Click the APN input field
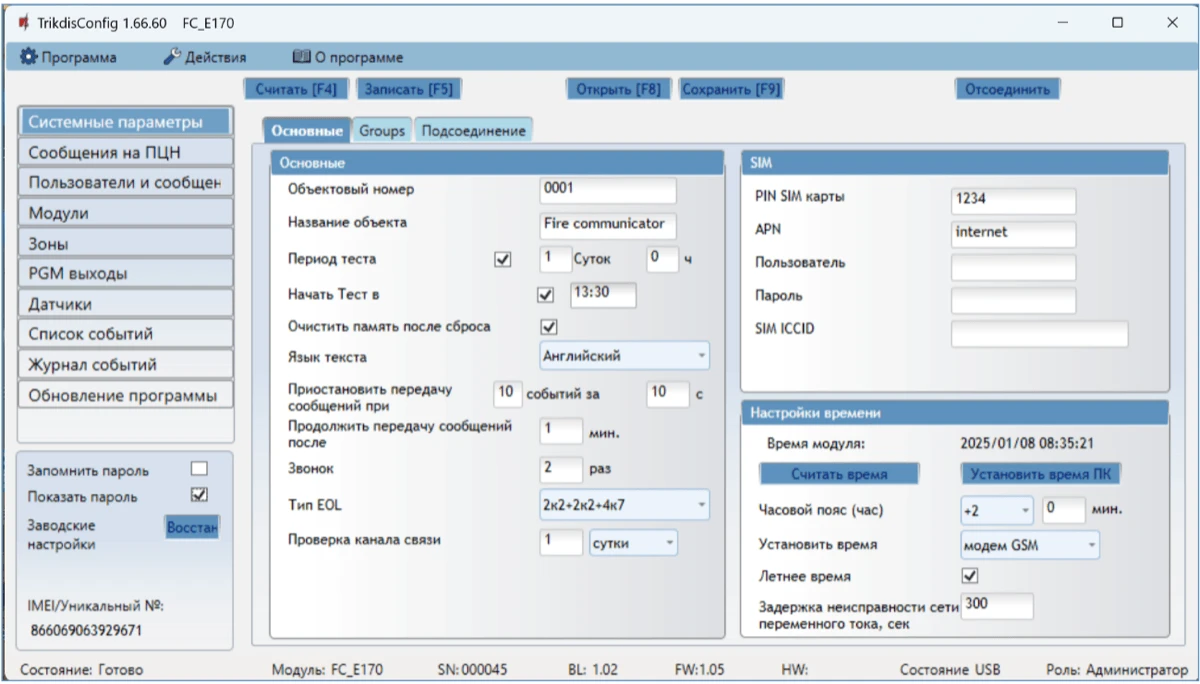The height and width of the screenshot is (684, 1200). coord(1013,233)
